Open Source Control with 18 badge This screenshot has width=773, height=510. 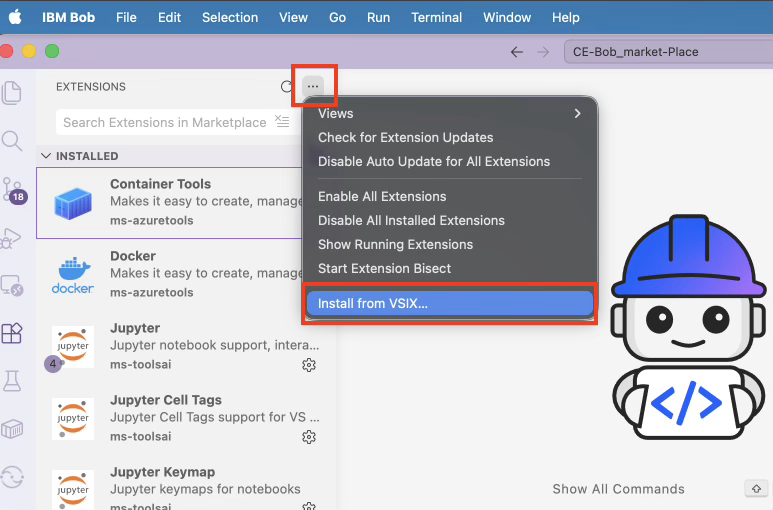click(x=14, y=190)
